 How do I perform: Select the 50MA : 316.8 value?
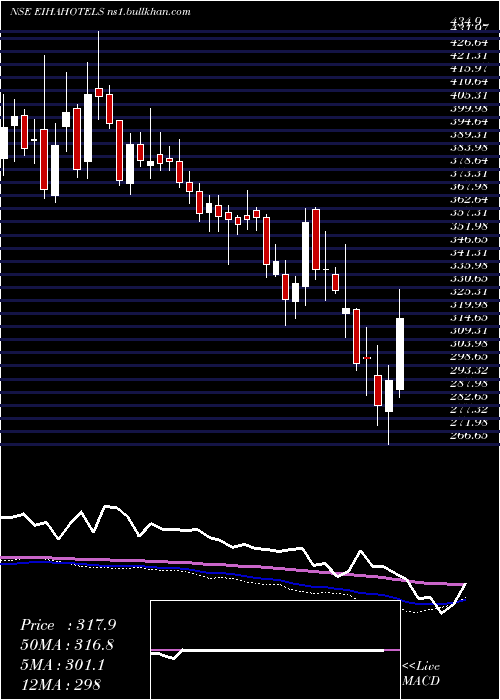67,645
